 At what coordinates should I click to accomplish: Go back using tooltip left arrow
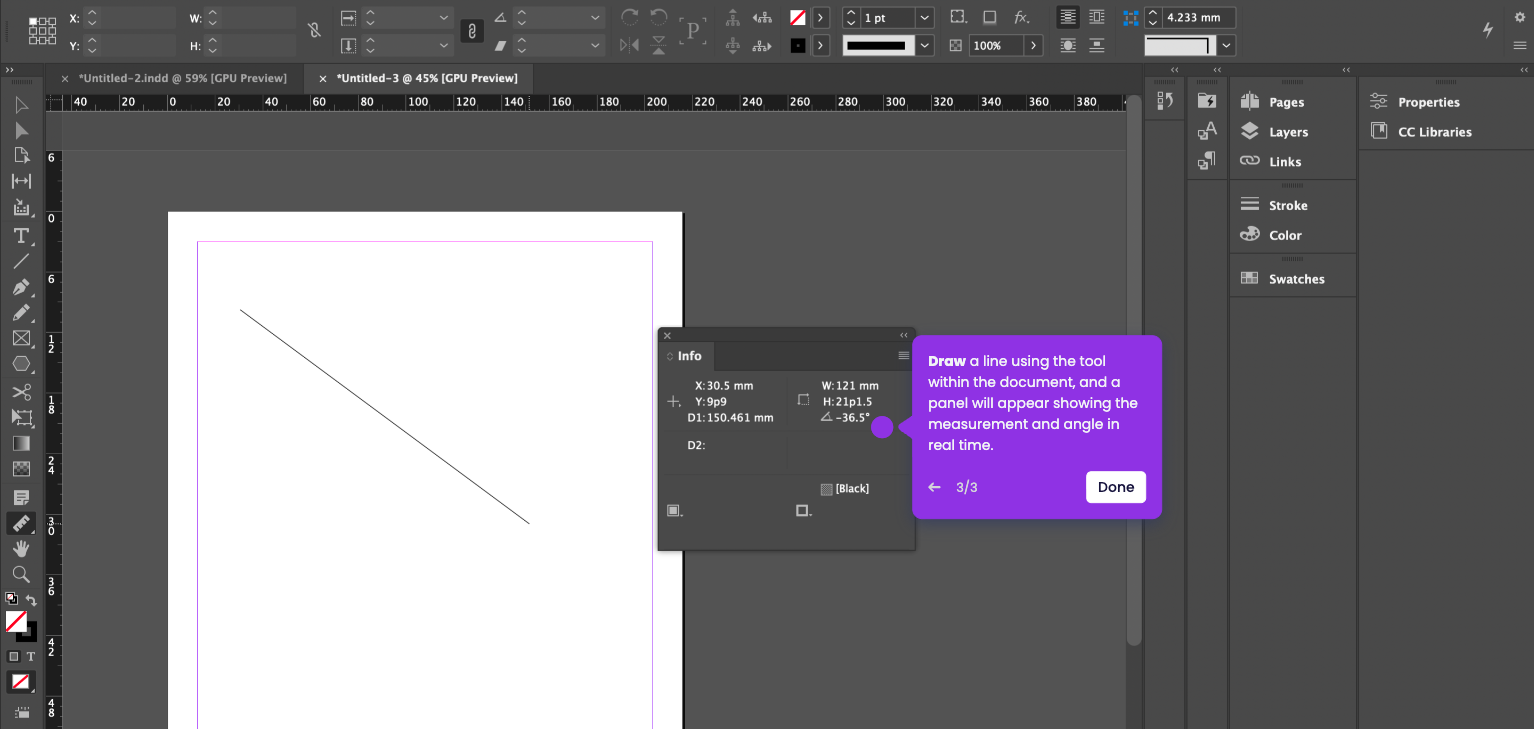tap(934, 487)
